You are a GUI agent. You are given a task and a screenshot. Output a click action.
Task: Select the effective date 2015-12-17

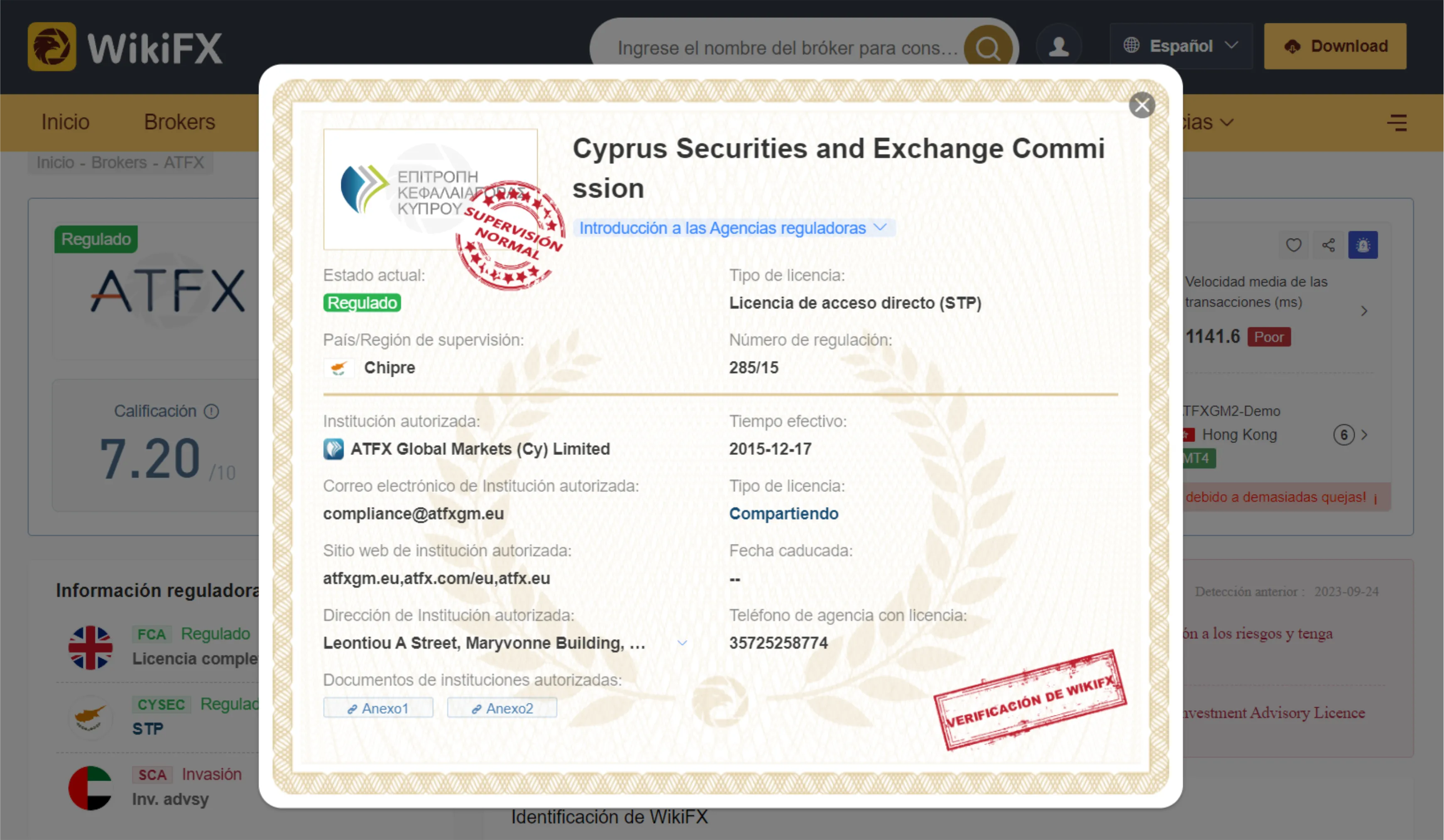(770, 449)
